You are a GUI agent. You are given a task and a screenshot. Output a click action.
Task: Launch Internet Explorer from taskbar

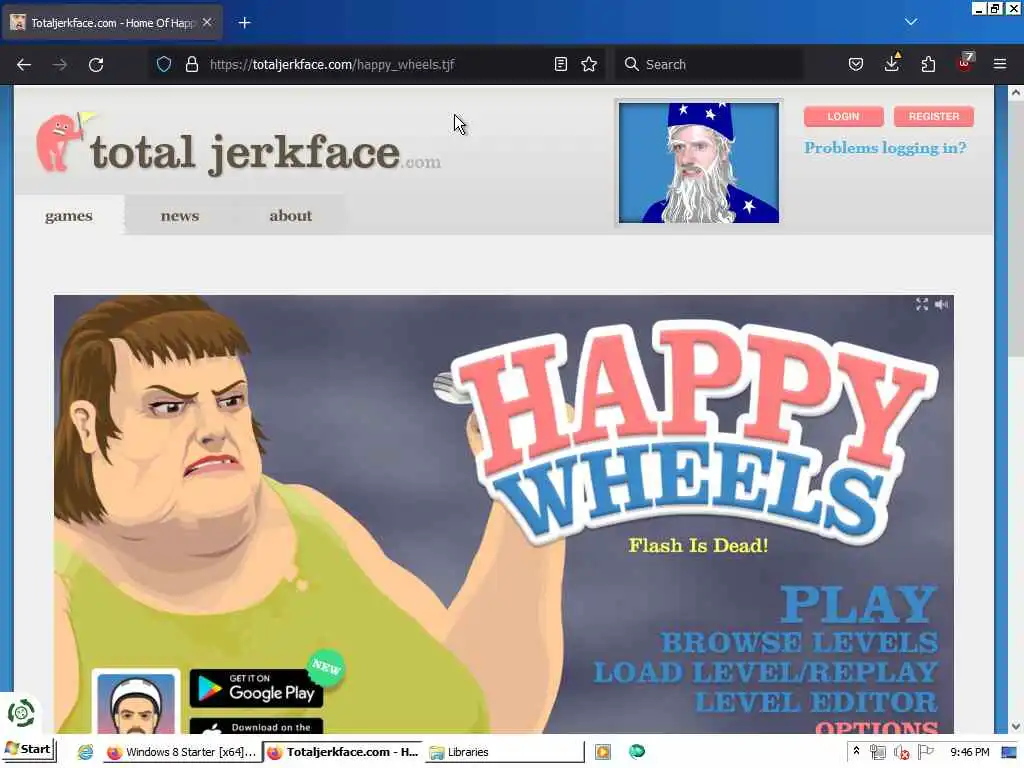click(x=85, y=752)
